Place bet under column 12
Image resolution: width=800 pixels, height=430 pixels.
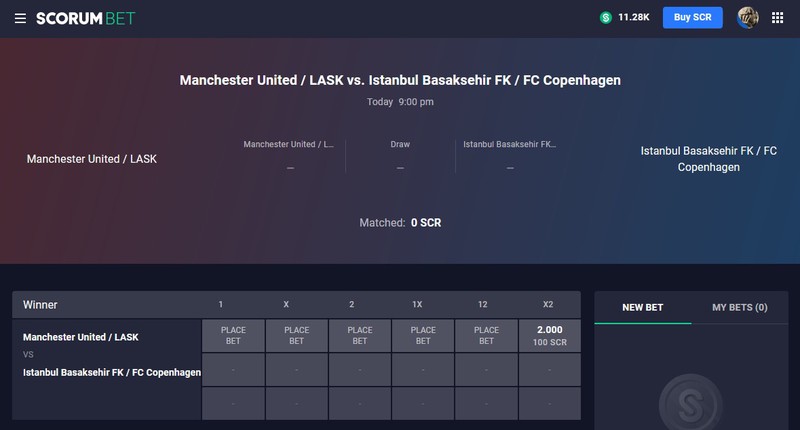[486, 336]
